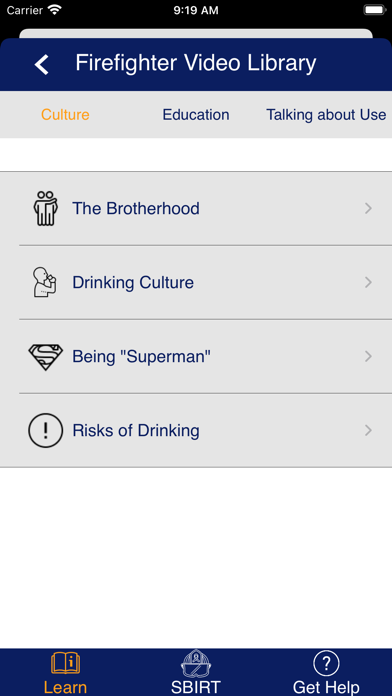The width and height of the screenshot is (392, 696).
Task: Switch to the Education tab
Action: click(x=196, y=115)
